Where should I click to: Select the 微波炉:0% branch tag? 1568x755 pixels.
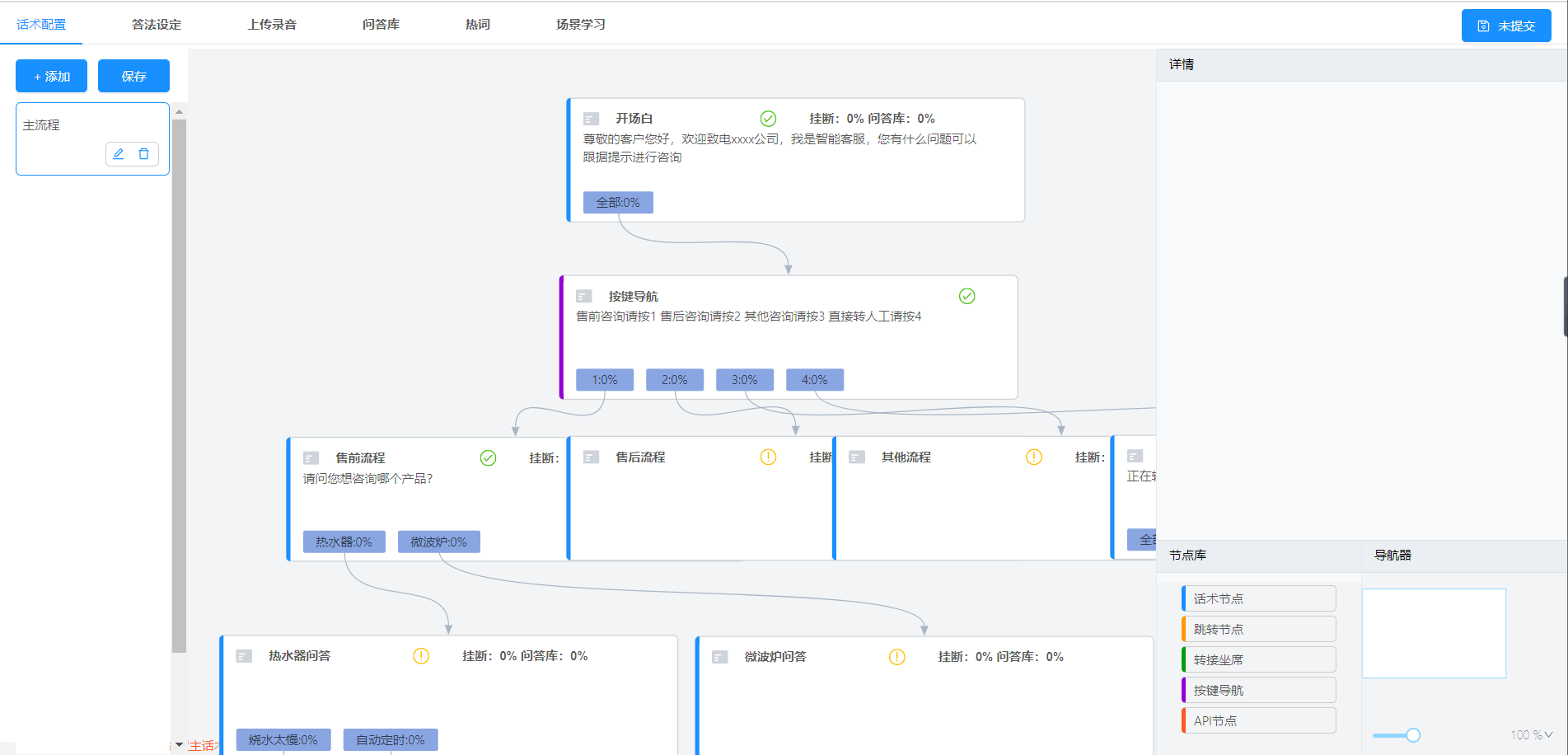pyautogui.click(x=438, y=542)
